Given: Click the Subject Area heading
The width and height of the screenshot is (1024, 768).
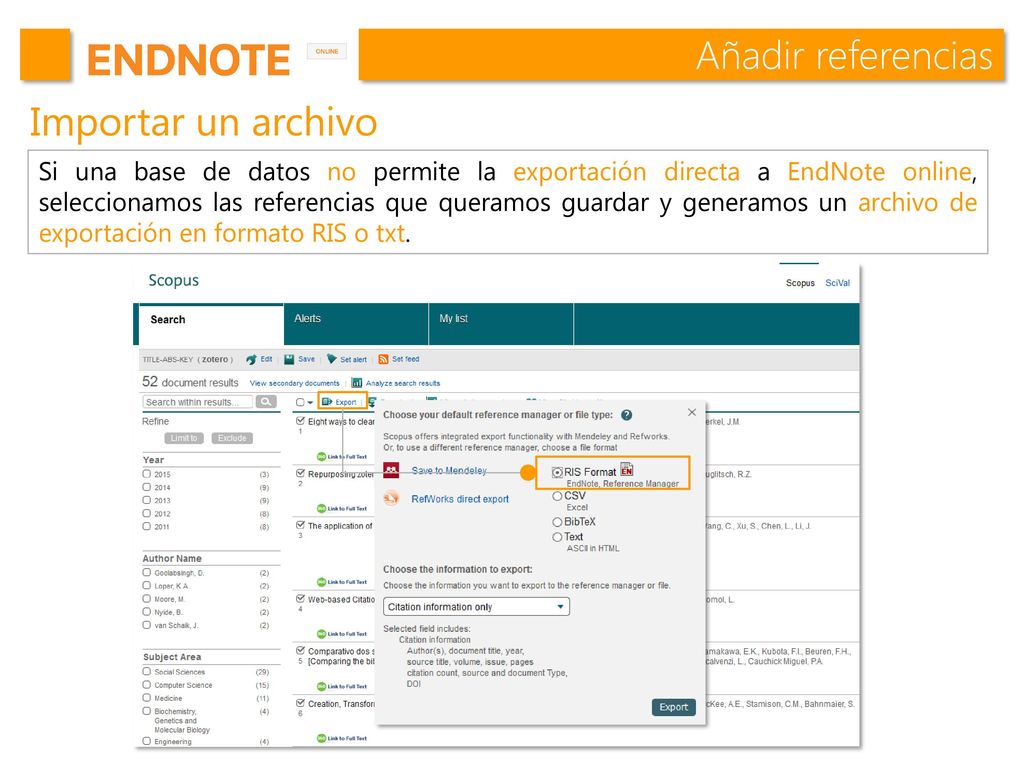Looking at the screenshot, I should [172, 657].
